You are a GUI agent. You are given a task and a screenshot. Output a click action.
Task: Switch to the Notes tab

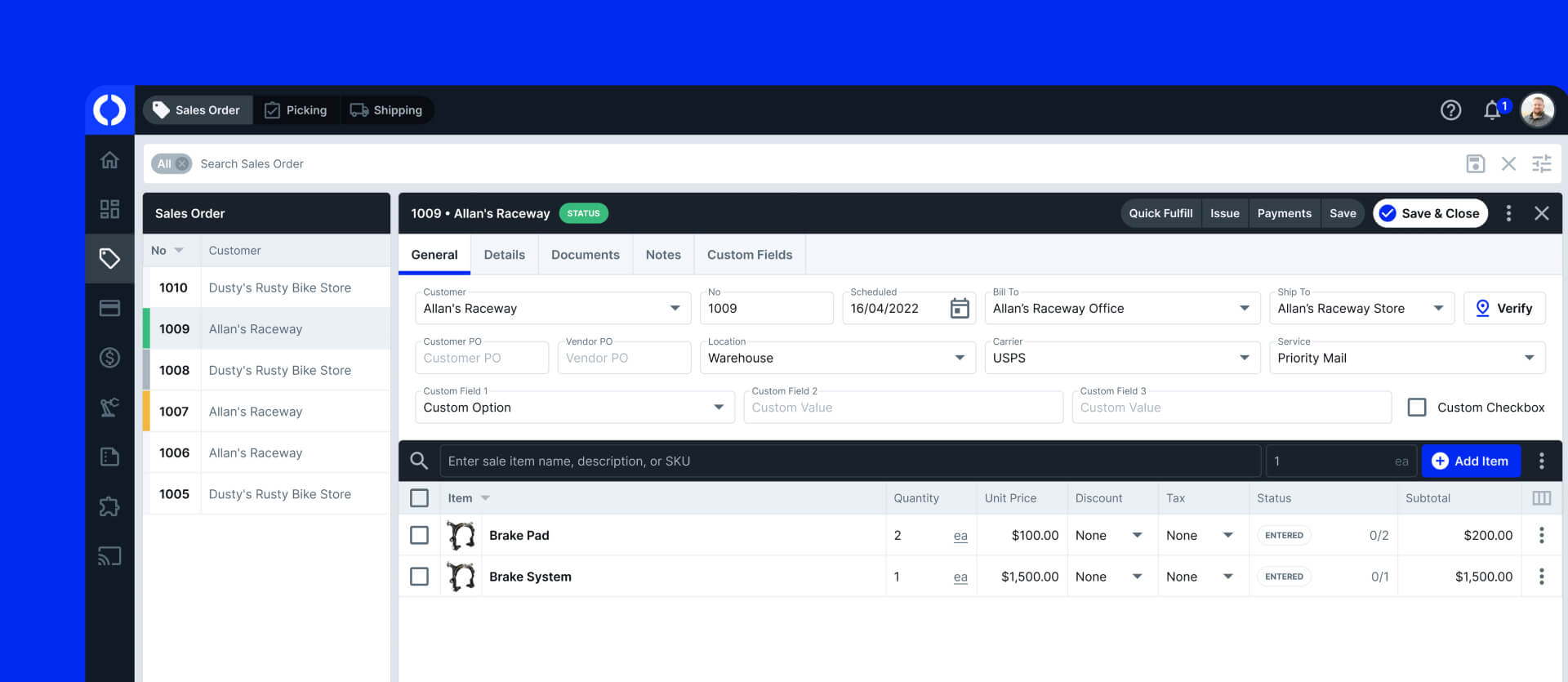coord(663,255)
